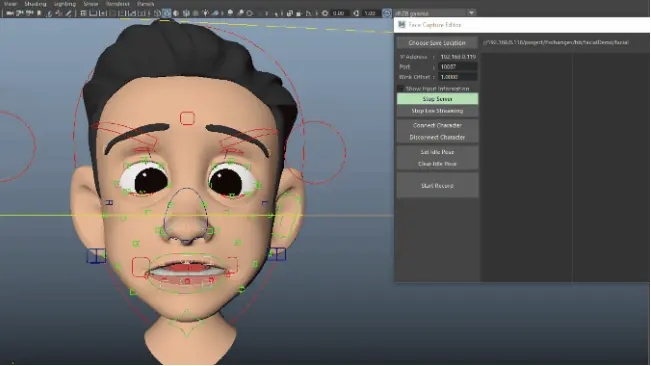Open the Shading menu
651x366 pixels.
pyautogui.click(x=35, y=4)
